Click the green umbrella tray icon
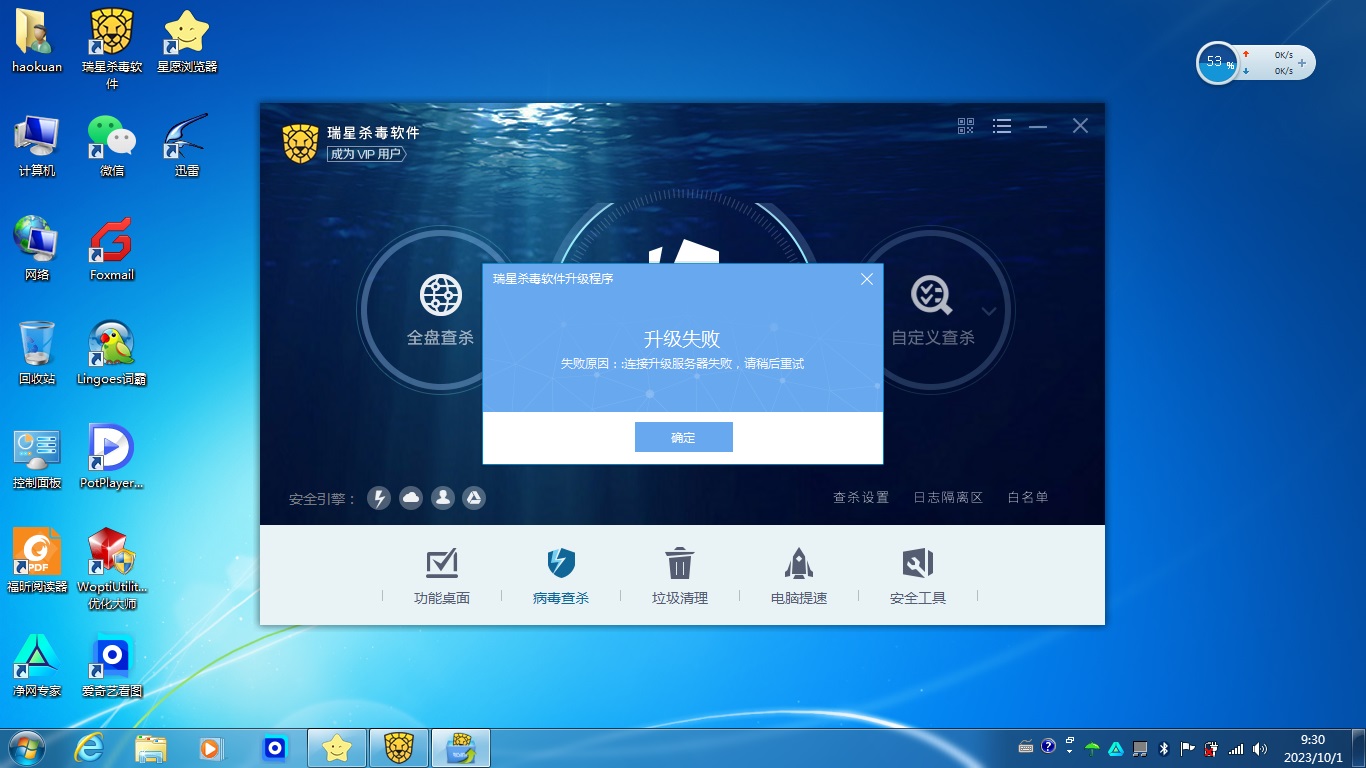Viewport: 1366px width, 768px height. point(1093,748)
